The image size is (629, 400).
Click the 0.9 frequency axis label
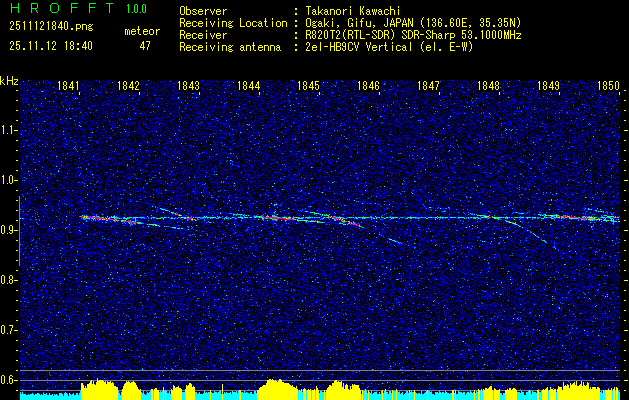tap(7, 230)
